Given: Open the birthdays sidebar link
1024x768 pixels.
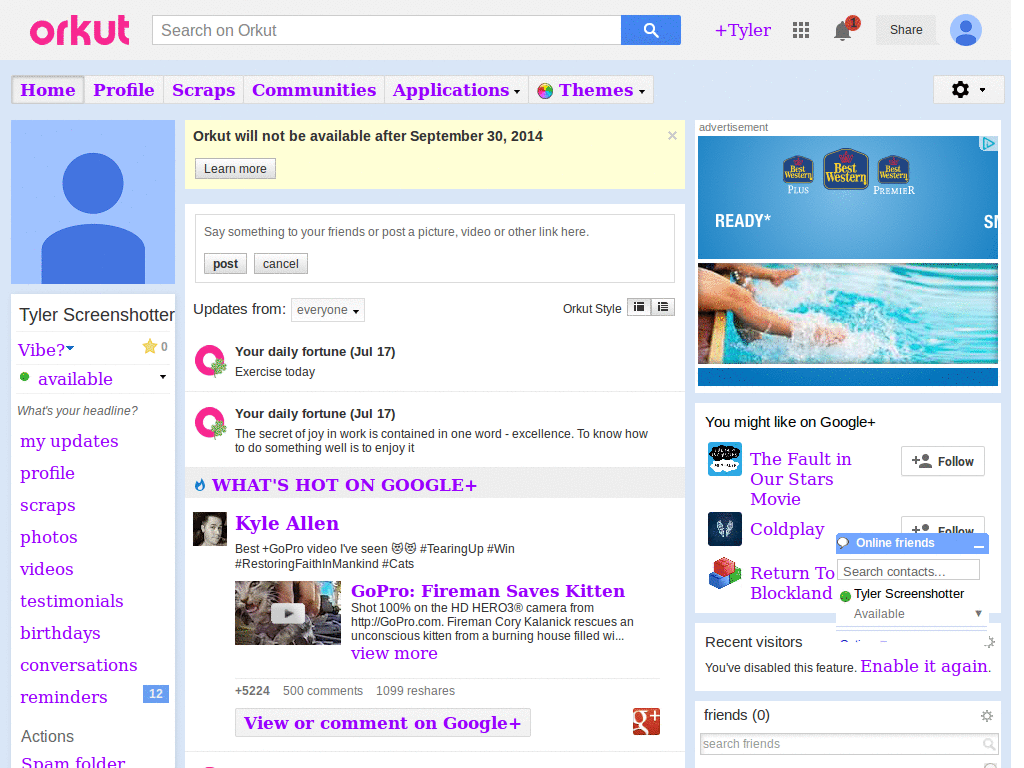Looking at the screenshot, I should point(60,633).
